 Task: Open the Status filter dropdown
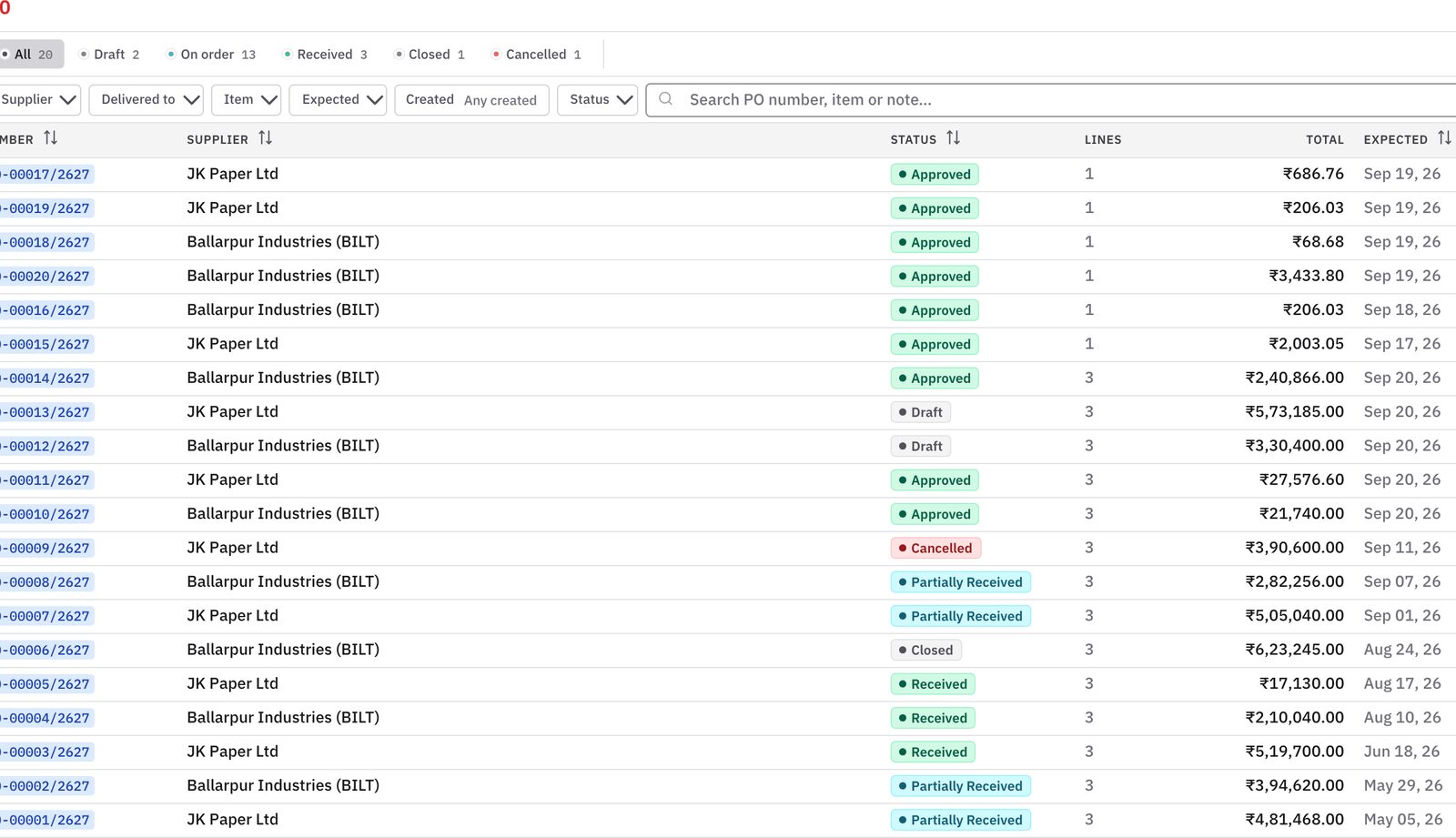click(596, 99)
